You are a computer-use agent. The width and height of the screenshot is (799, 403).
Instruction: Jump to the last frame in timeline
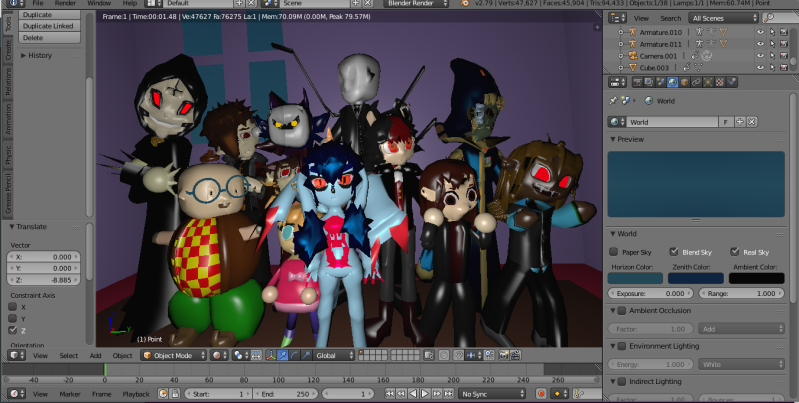448,394
